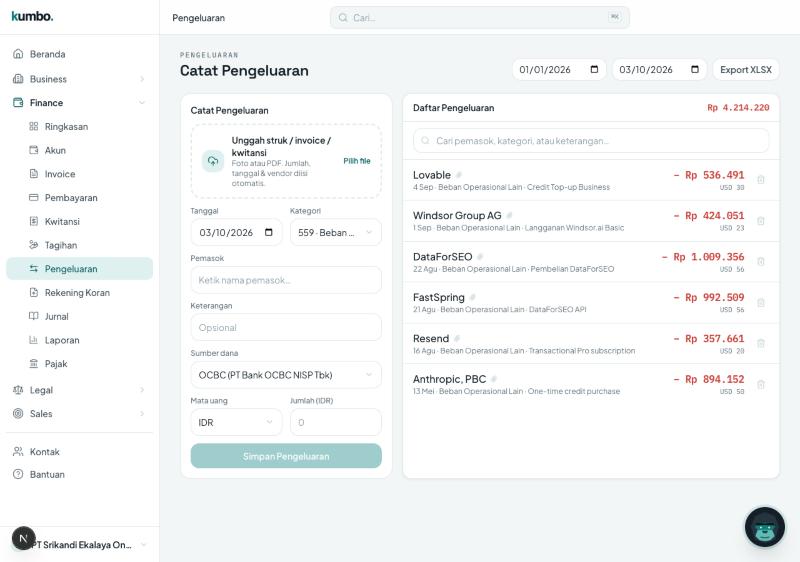Screen dimensions: 800x562
Task: Open the Mata uang IDR dropdown
Action: tap(236, 422)
